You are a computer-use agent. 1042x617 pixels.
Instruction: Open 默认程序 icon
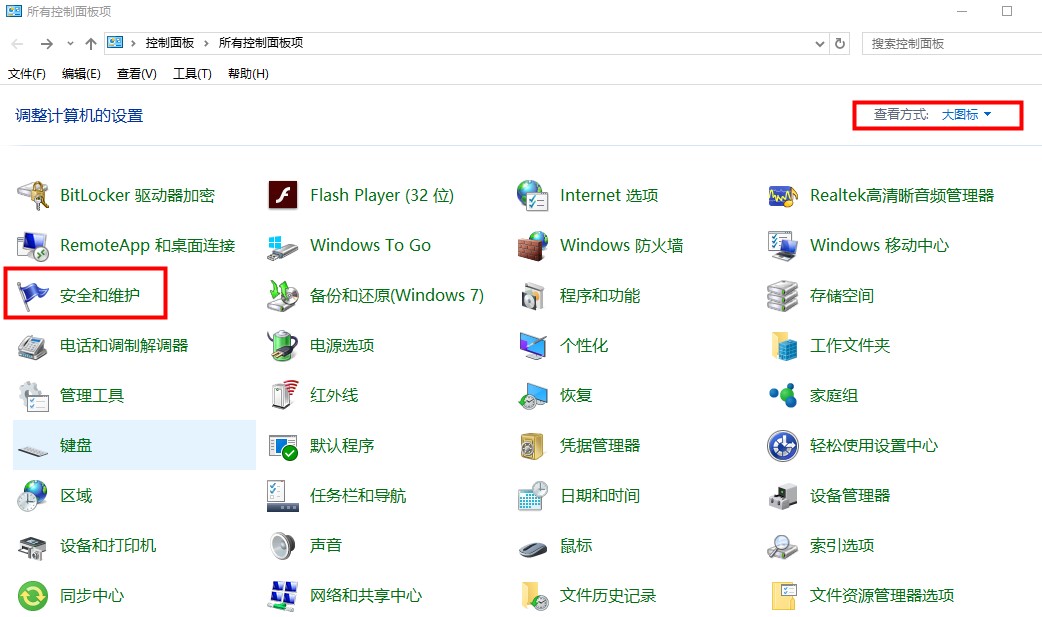pos(282,447)
